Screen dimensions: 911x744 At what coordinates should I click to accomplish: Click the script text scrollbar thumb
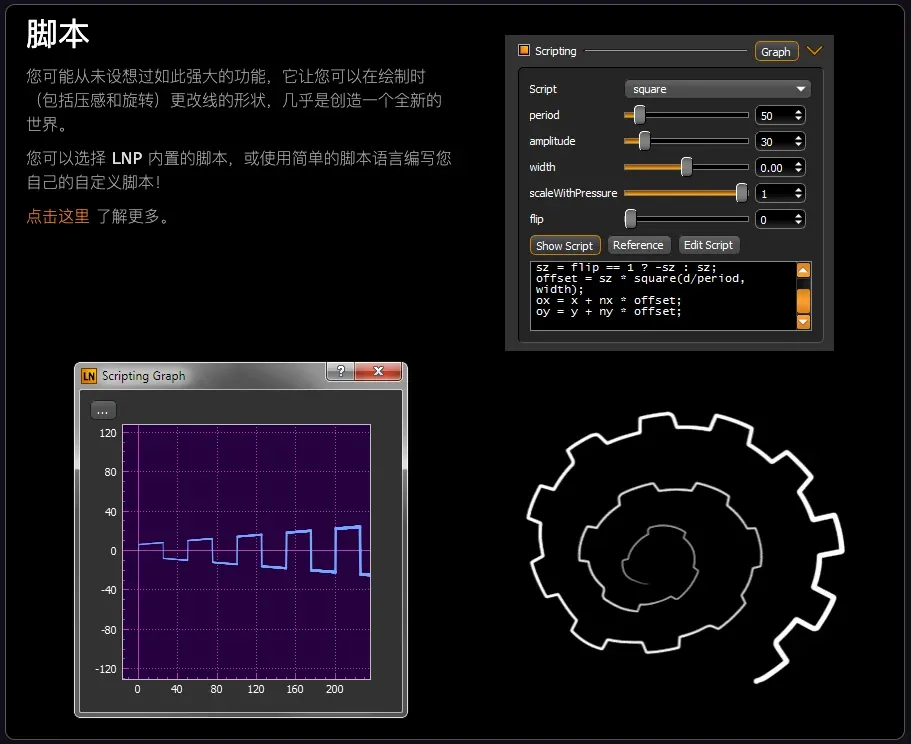coord(804,301)
